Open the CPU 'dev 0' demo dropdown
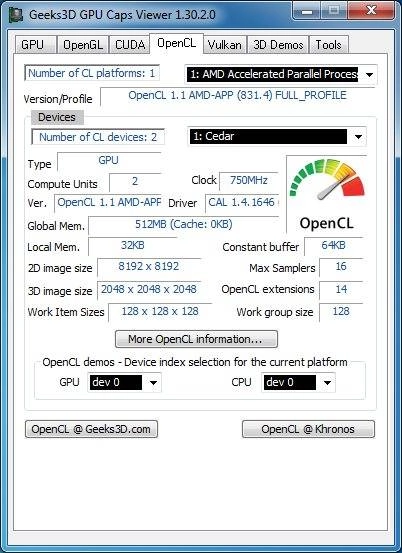 298,382
